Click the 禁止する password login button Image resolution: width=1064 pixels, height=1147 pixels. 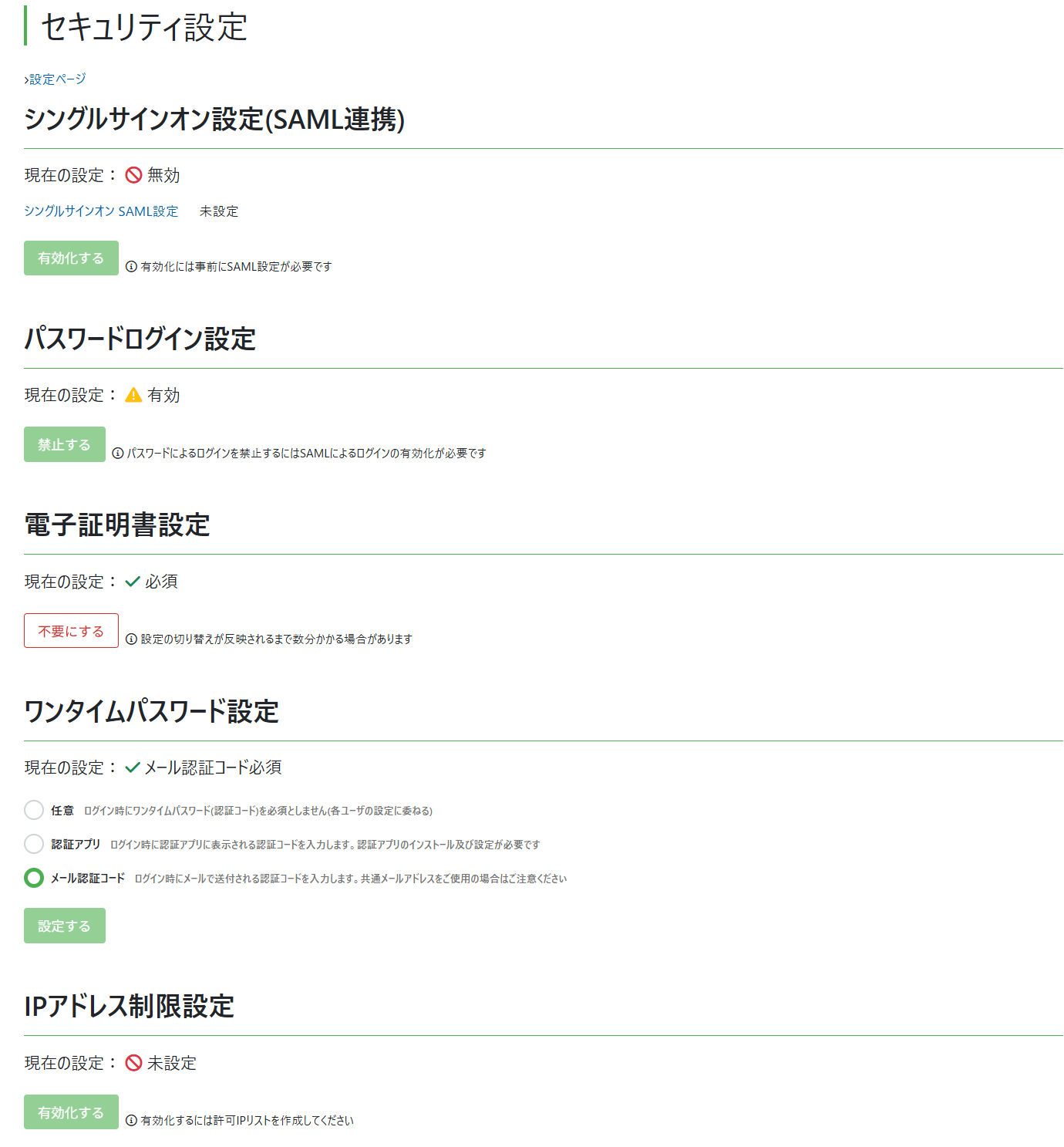[65, 444]
